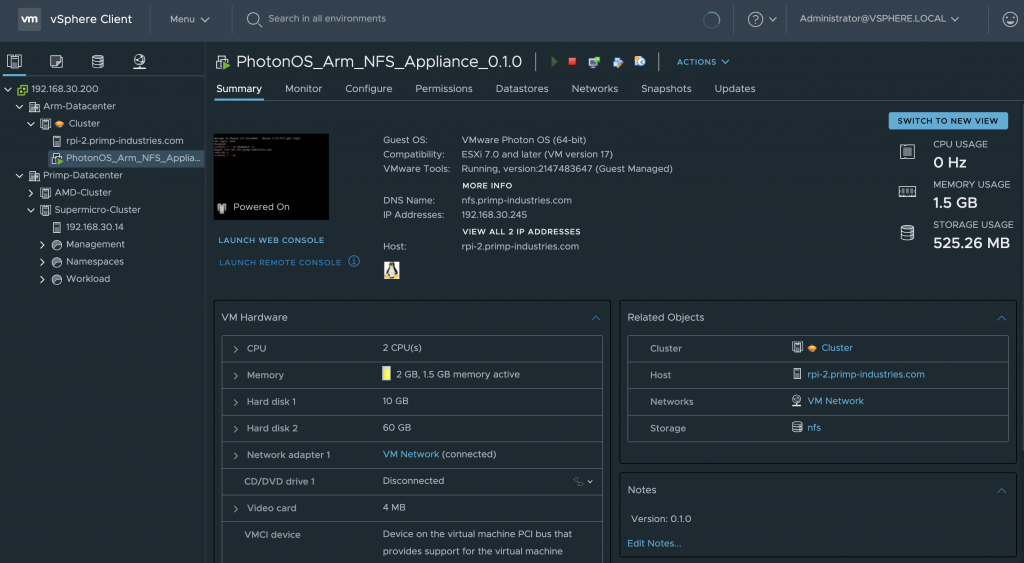Viewport: 1024px width, 563px height.
Task: Open the CD/DVD drive connect dropdown
Action: [584, 481]
